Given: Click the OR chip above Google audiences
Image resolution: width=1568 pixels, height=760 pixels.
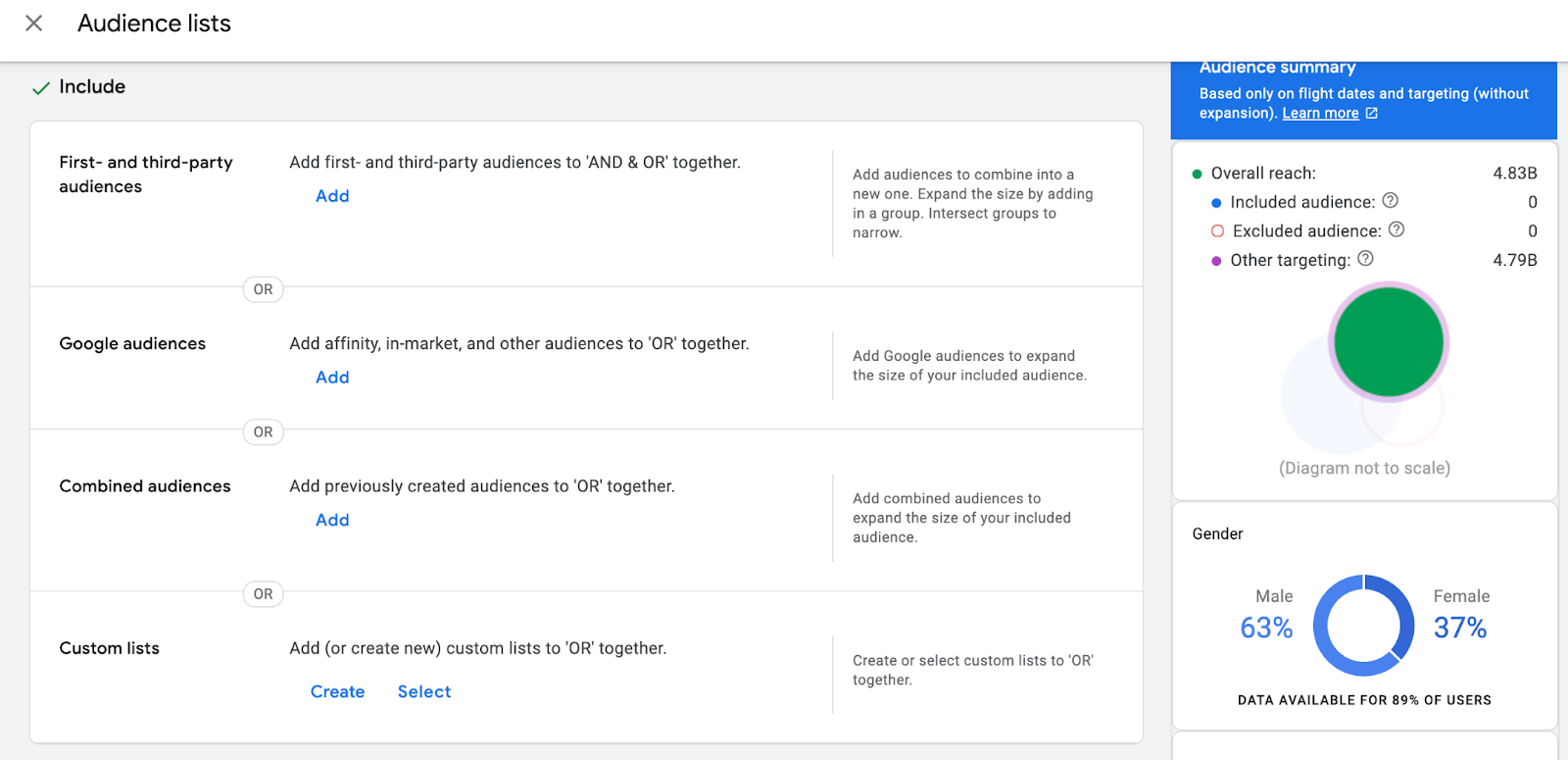Looking at the screenshot, I should tap(264, 289).
